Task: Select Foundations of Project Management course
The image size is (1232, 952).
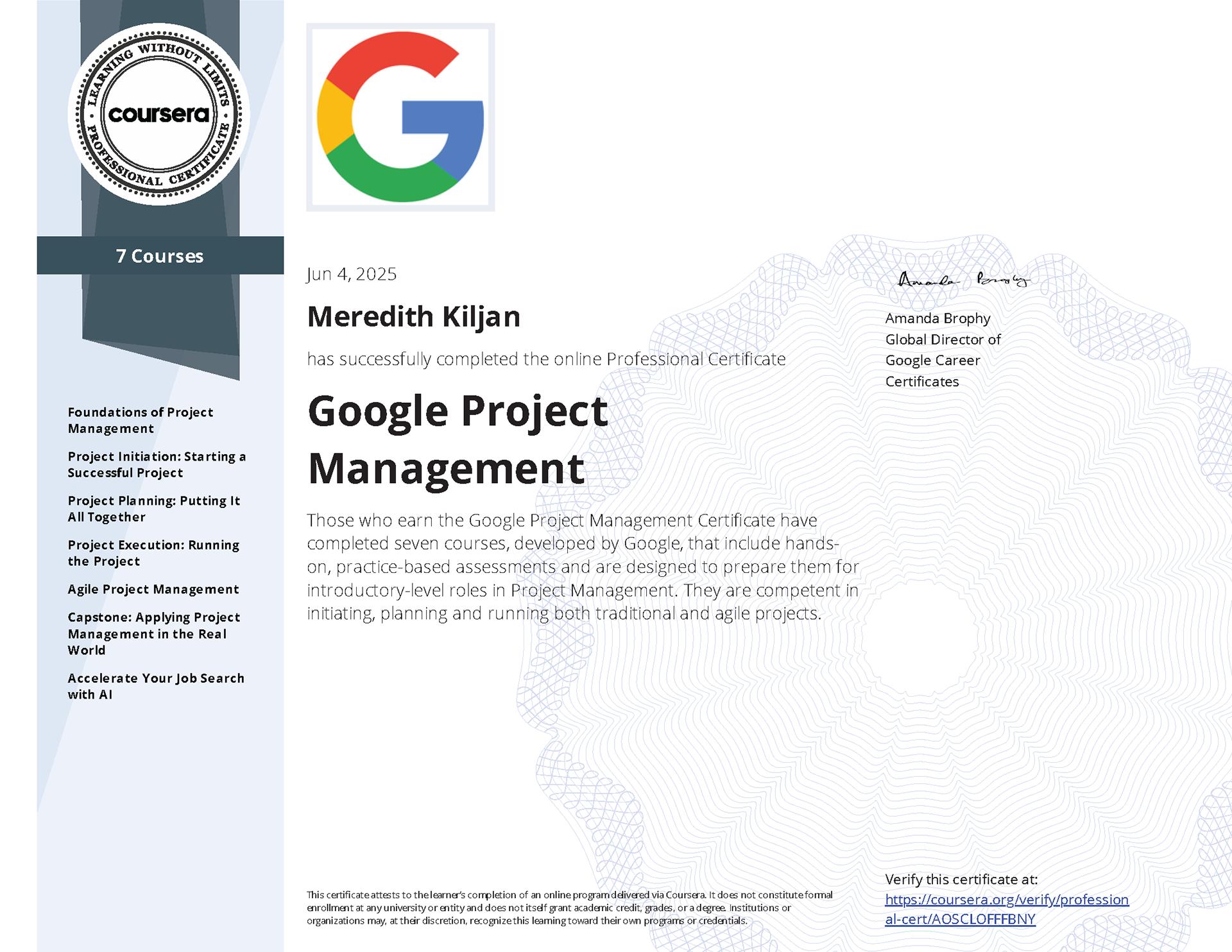Action: click(x=141, y=420)
